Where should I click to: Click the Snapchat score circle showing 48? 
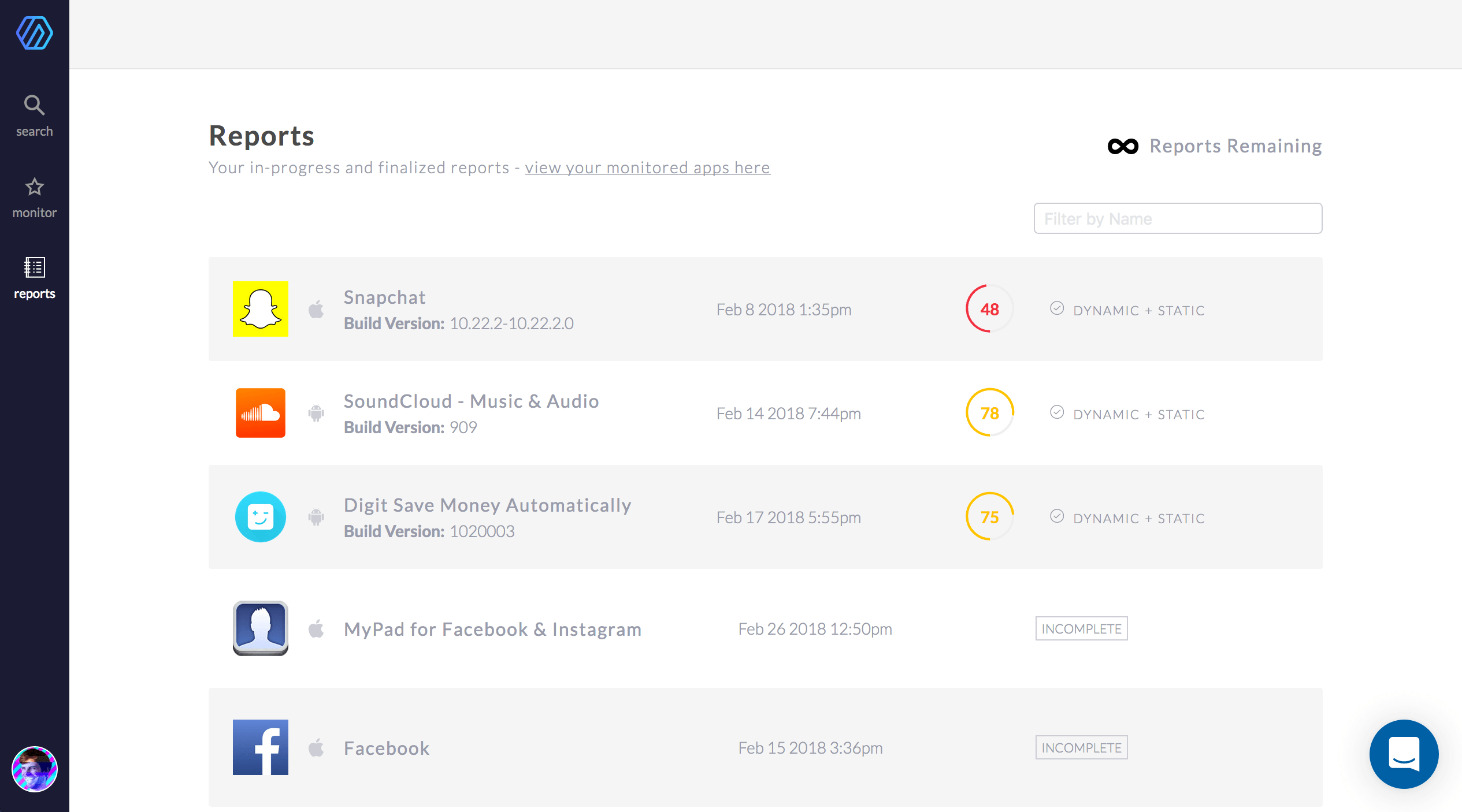point(989,309)
